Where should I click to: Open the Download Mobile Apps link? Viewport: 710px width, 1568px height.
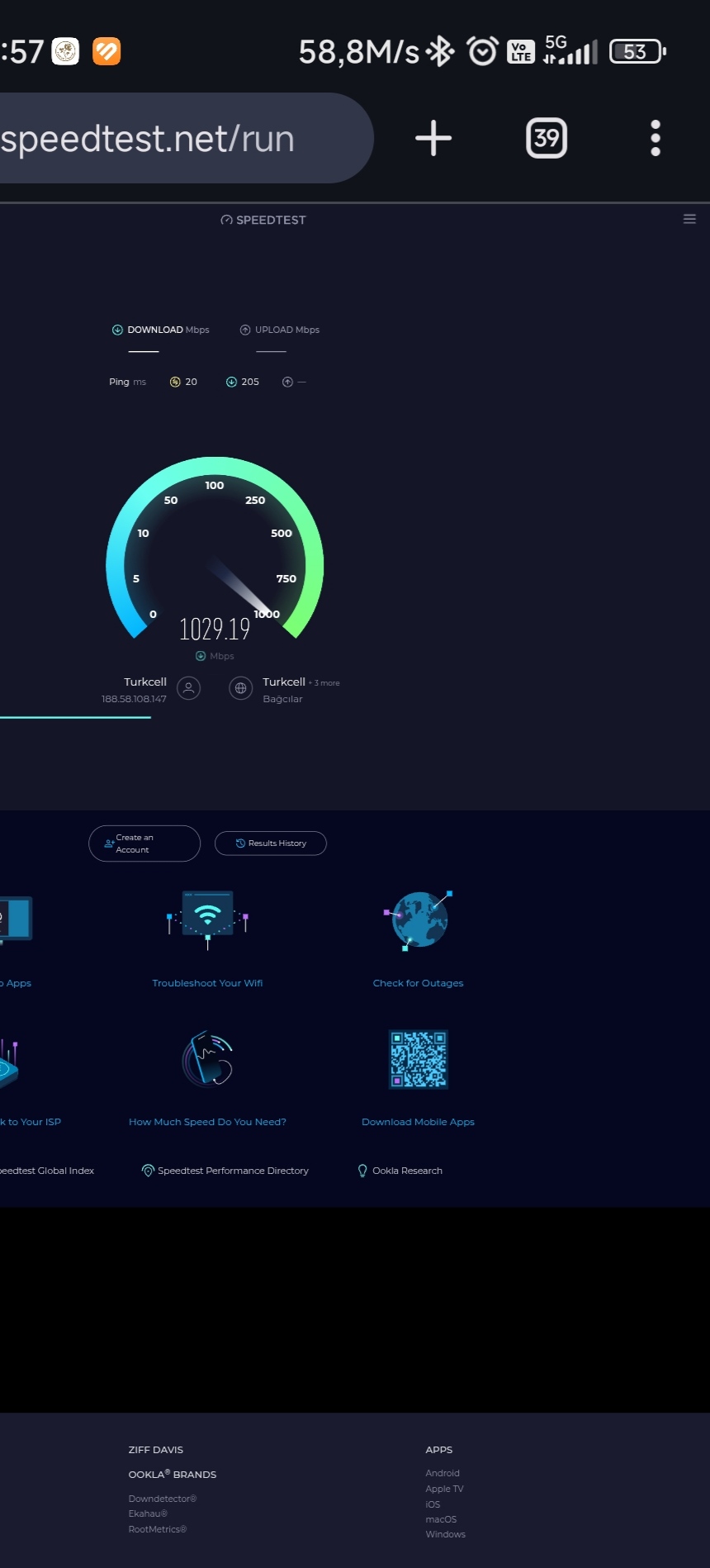pyautogui.click(x=419, y=1122)
